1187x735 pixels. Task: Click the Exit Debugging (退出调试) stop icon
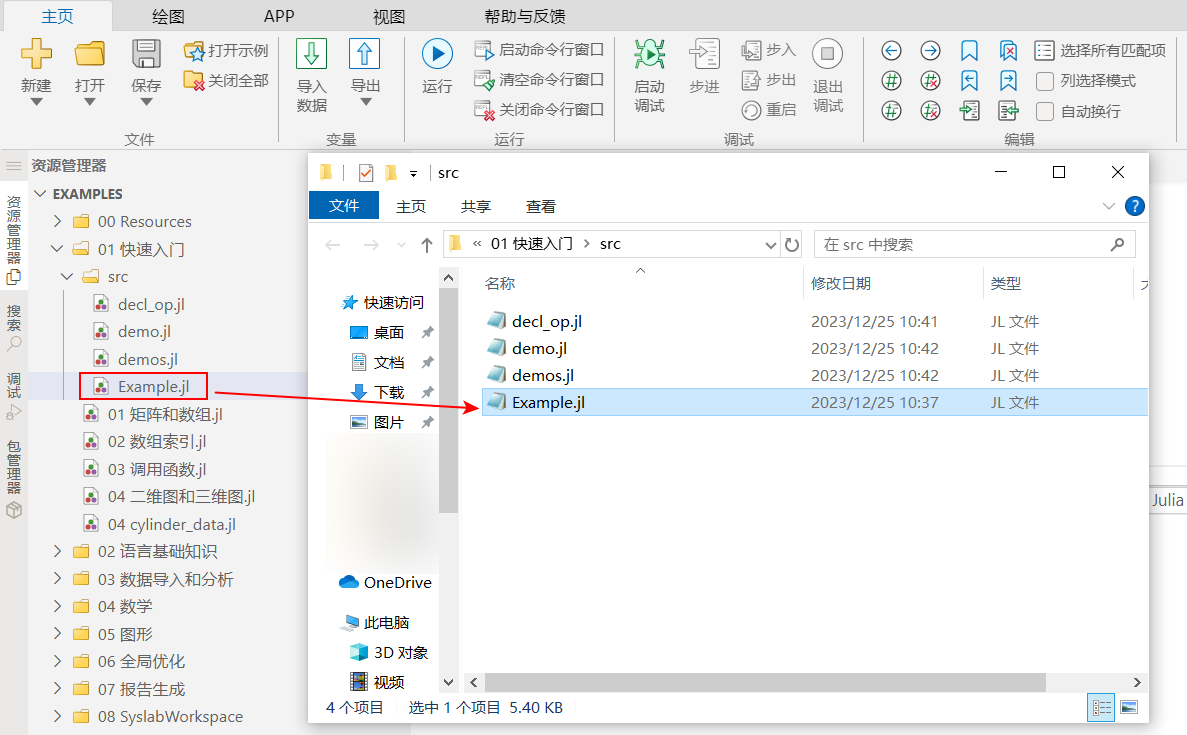point(827,55)
